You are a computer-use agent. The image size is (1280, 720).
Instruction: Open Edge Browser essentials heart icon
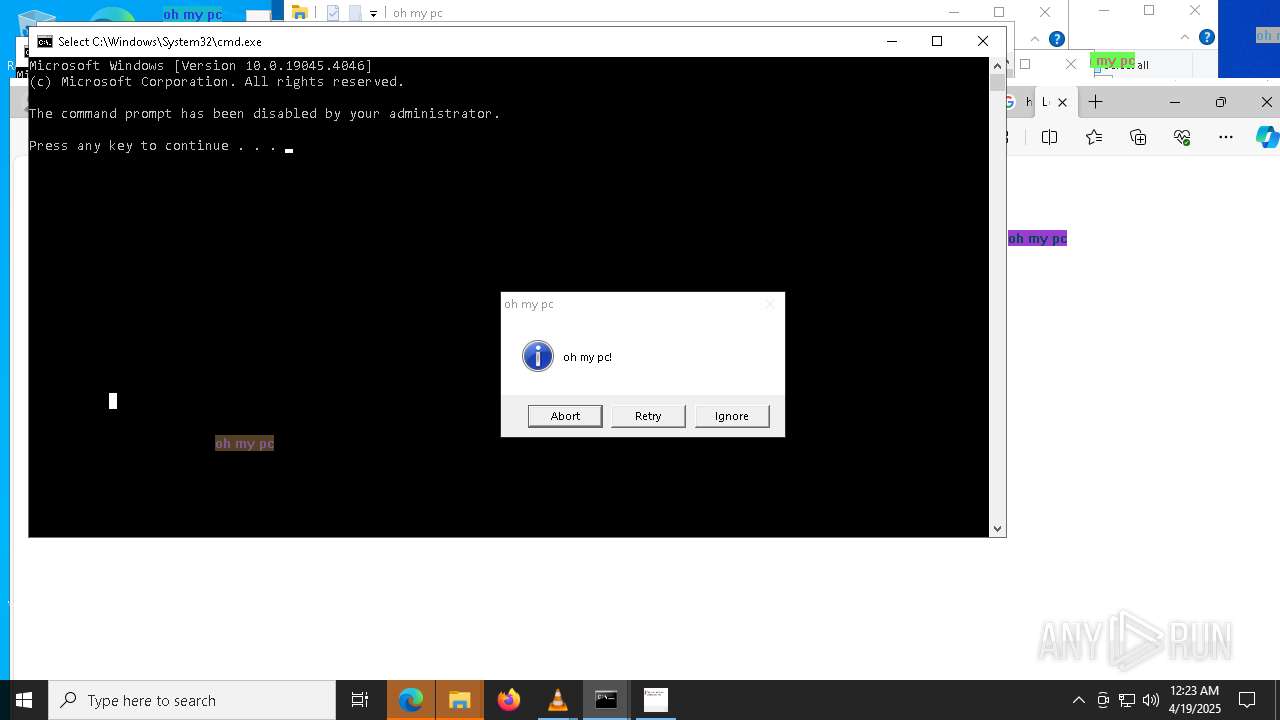click(x=1182, y=137)
